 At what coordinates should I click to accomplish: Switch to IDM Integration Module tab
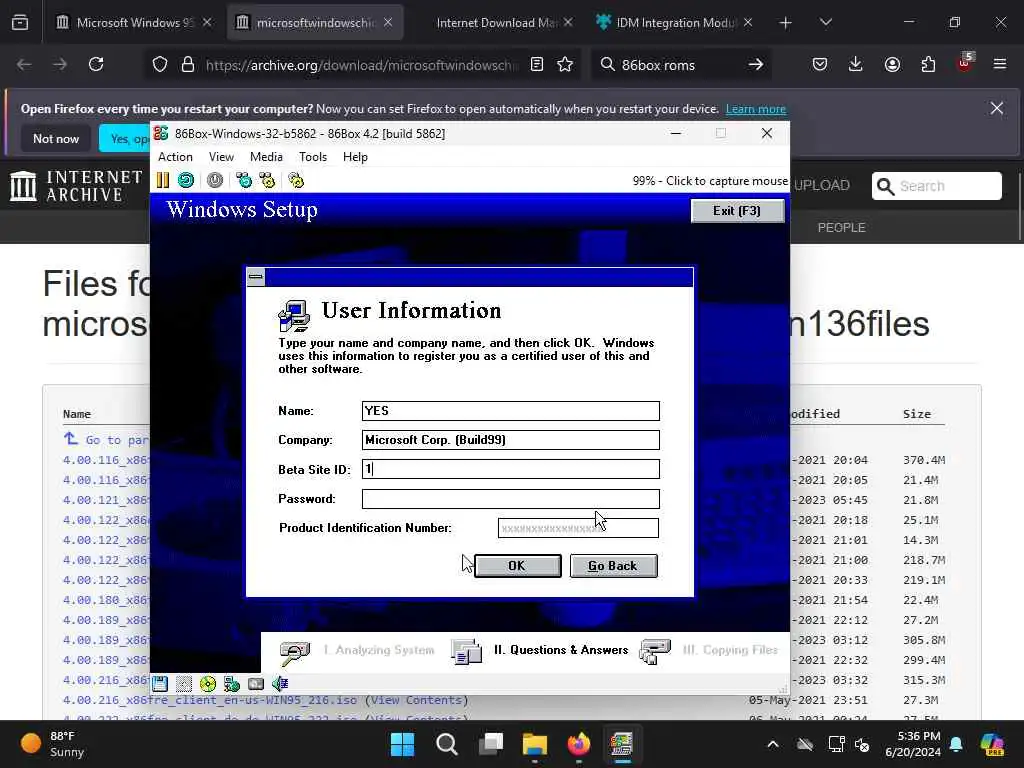[675, 22]
